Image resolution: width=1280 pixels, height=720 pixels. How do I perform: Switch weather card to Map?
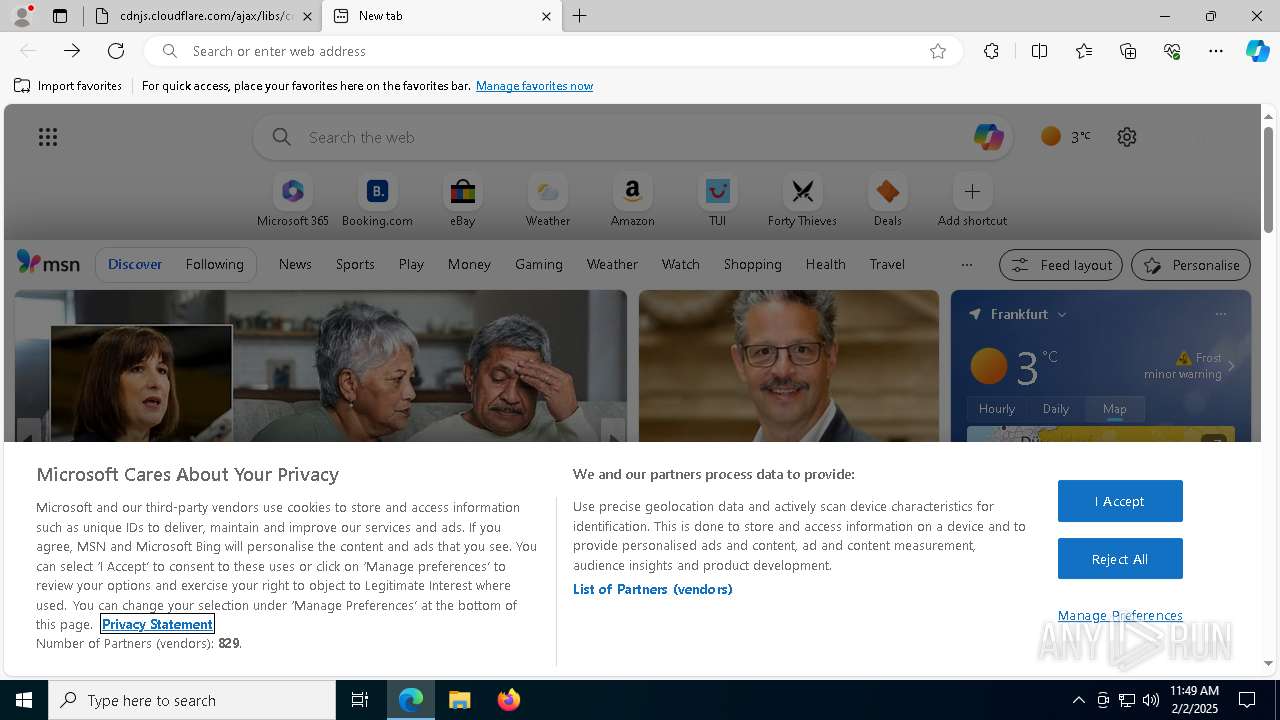tap(1115, 409)
